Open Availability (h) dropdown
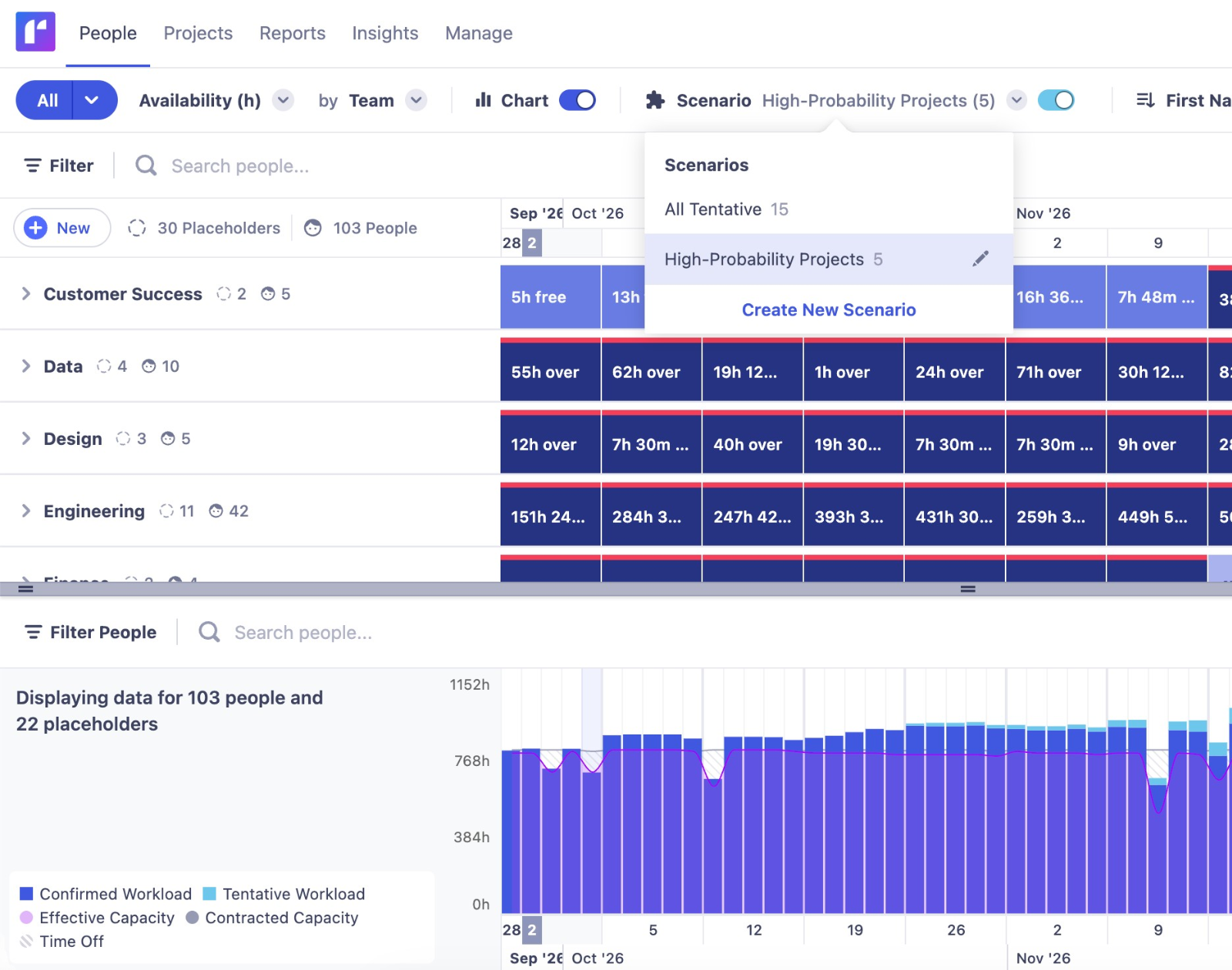Image resolution: width=1232 pixels, height=970 pixels. (x=283, y=100)
